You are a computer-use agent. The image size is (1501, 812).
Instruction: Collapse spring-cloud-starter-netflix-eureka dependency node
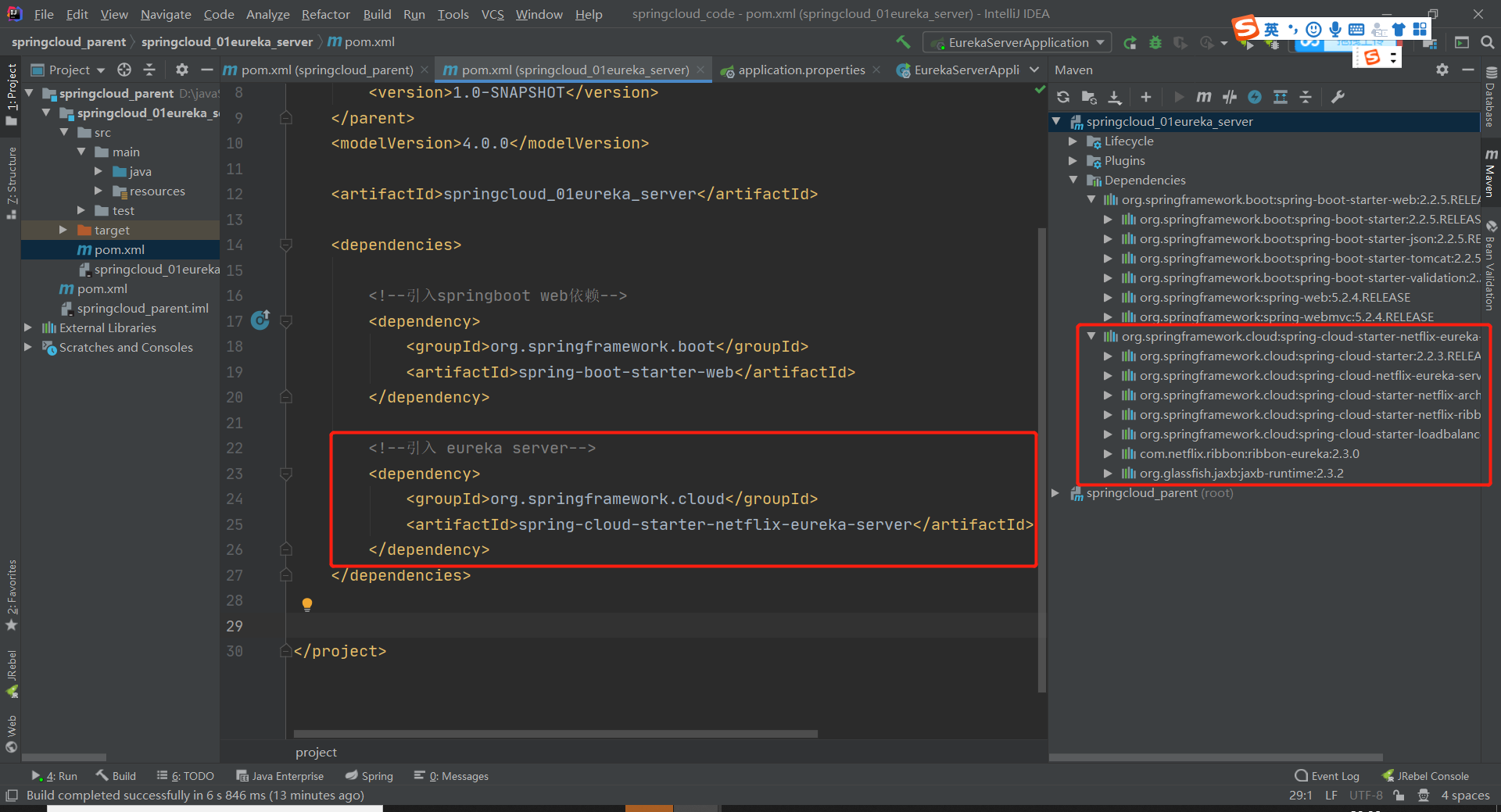coord(1091,337)
